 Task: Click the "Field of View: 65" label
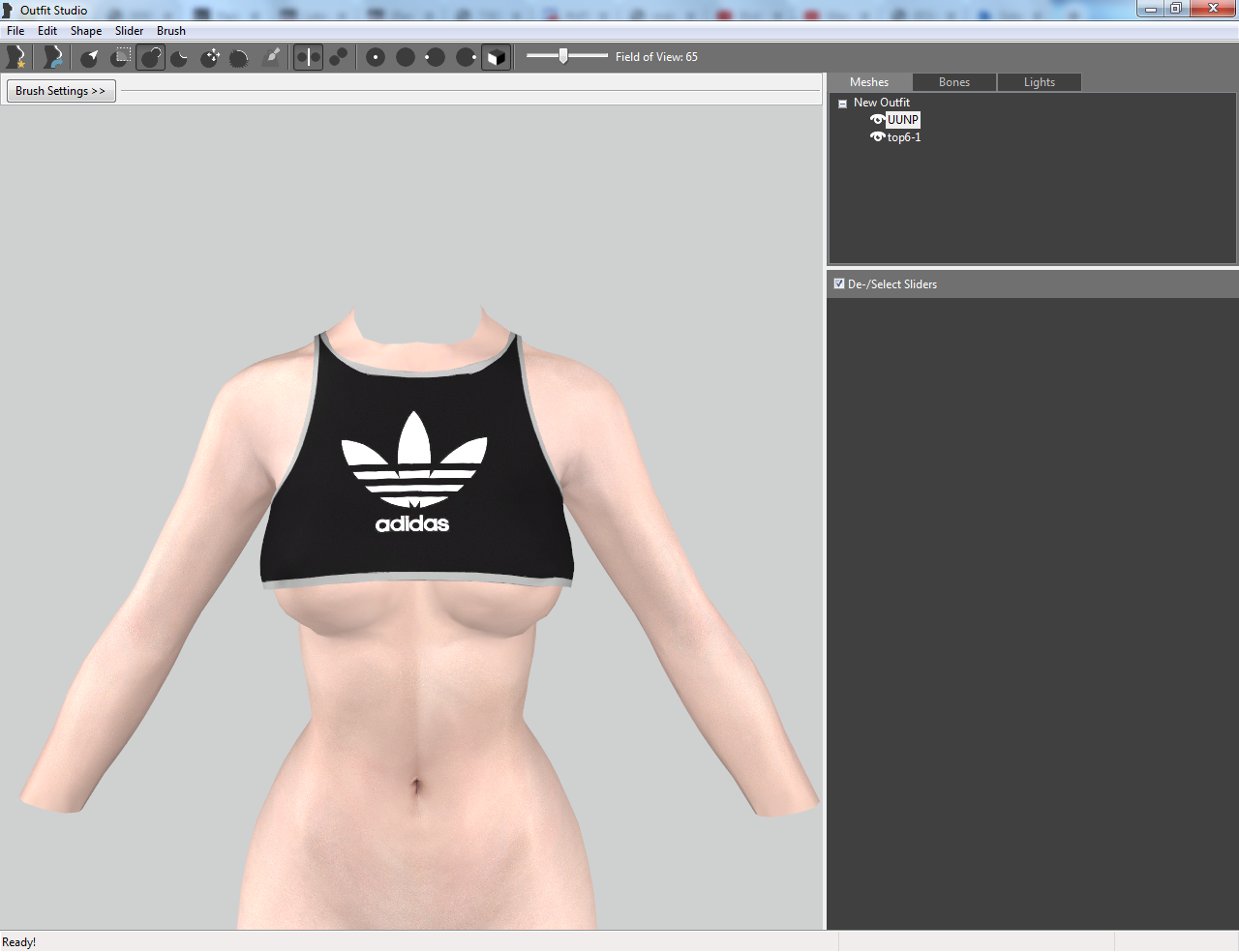click(x=656, y=57)
